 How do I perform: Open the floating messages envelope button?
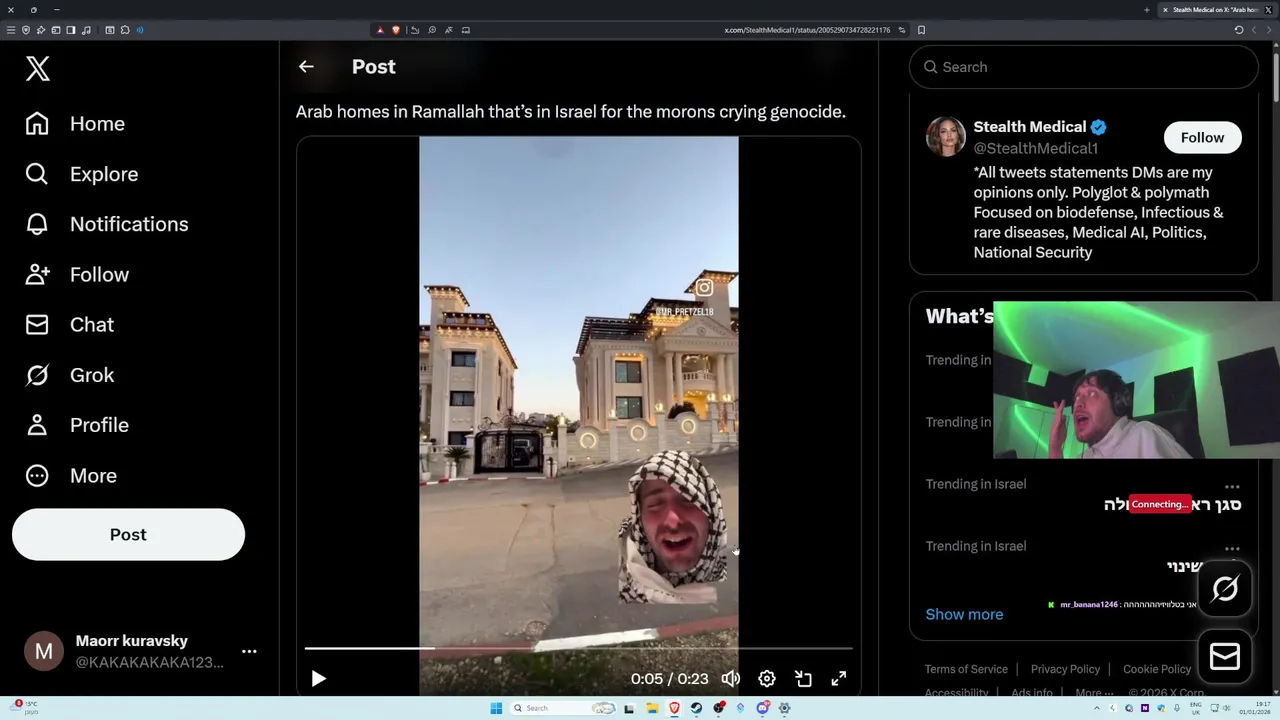coord(1225,656)
